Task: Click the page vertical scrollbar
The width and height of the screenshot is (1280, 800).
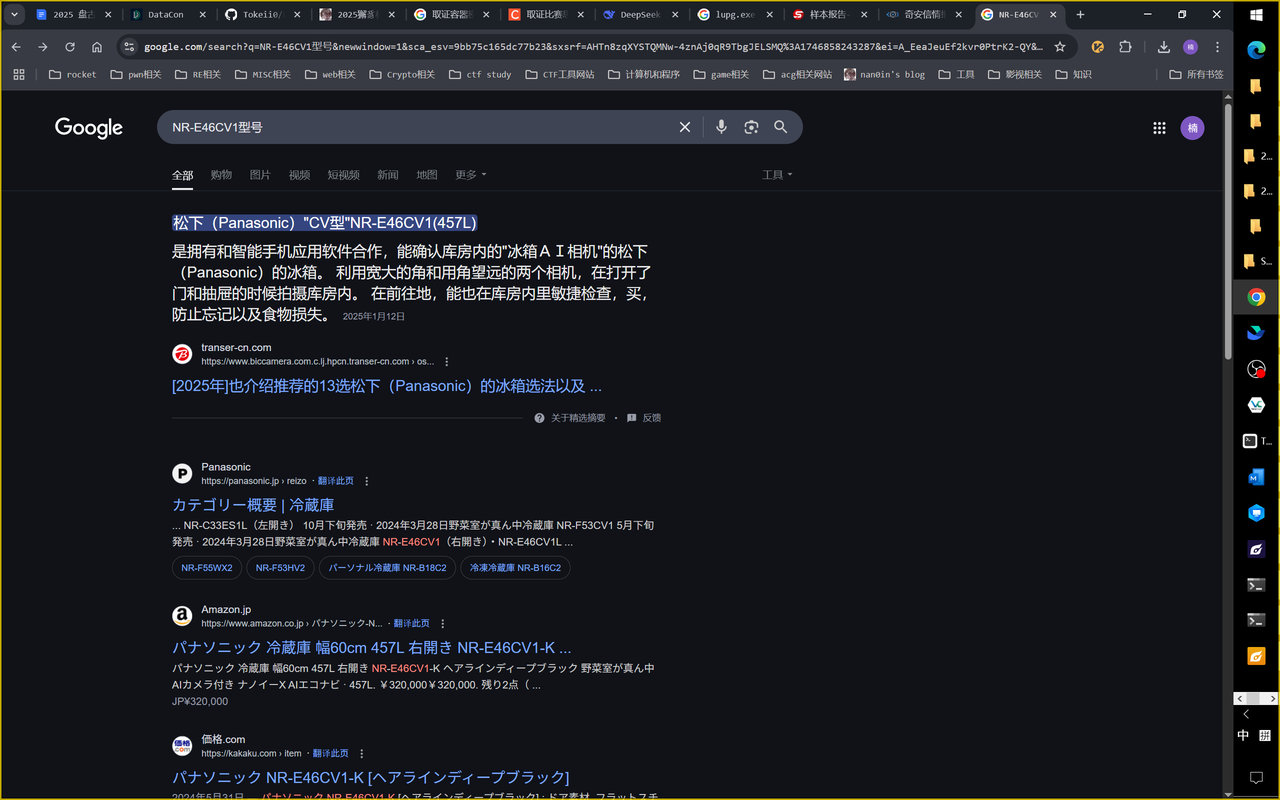Action: pyautogui.click(x=1228, y=230)
